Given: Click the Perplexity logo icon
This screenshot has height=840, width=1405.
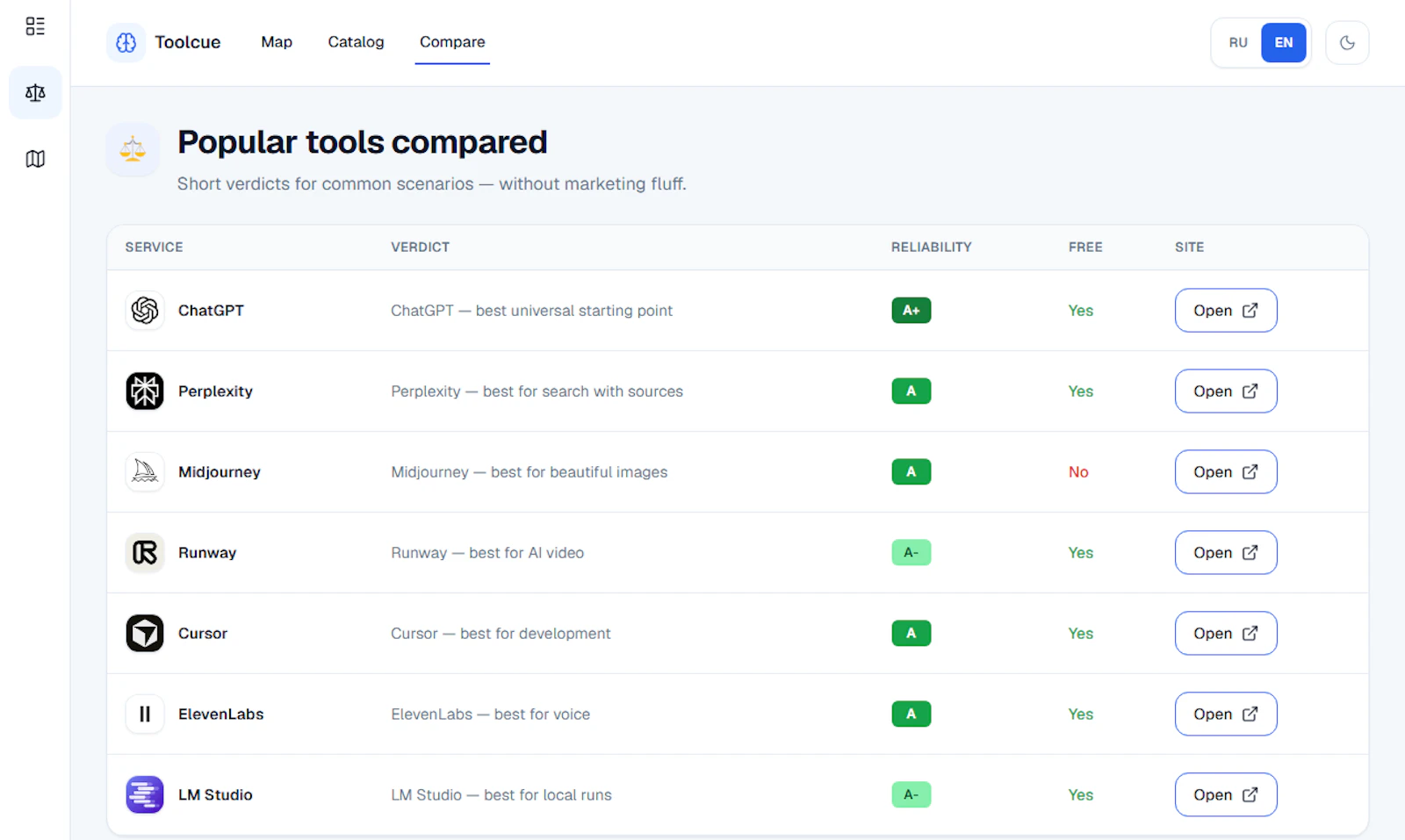Looking at the screenshot, I should click(x=145, y=391).
